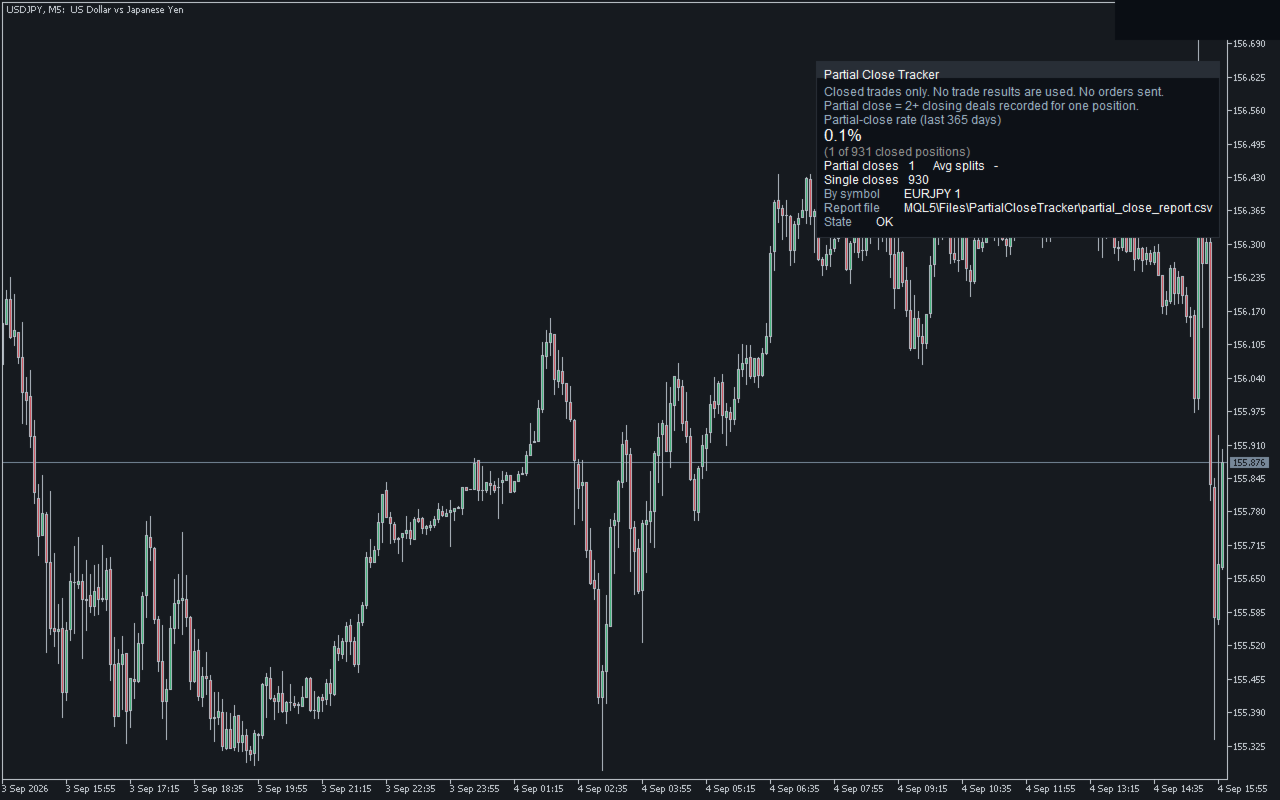Click the 155.325 level on price axis
Image resolution: width=1280 pixels, height=800 pixels.
[x=1250, y=747]
